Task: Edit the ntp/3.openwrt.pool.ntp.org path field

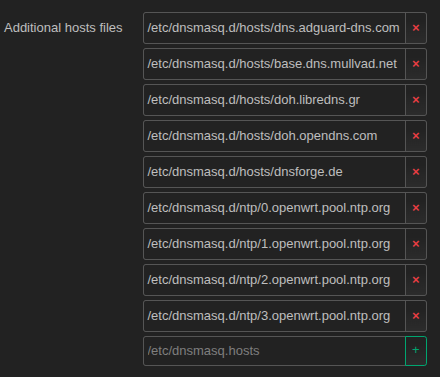Action: point(274,316)
